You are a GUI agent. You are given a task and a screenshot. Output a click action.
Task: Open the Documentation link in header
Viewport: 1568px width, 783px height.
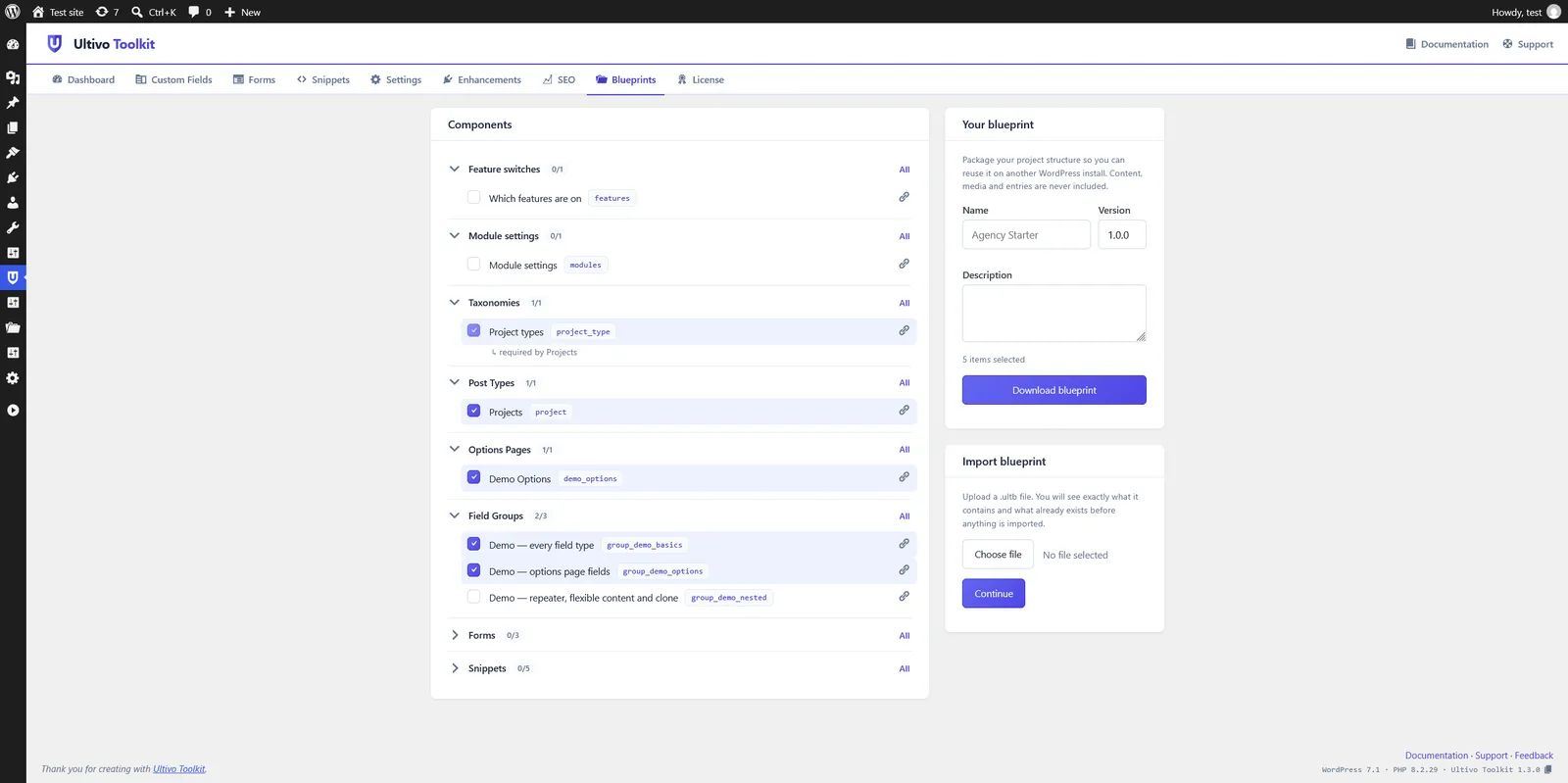[x=1446, y=44]
